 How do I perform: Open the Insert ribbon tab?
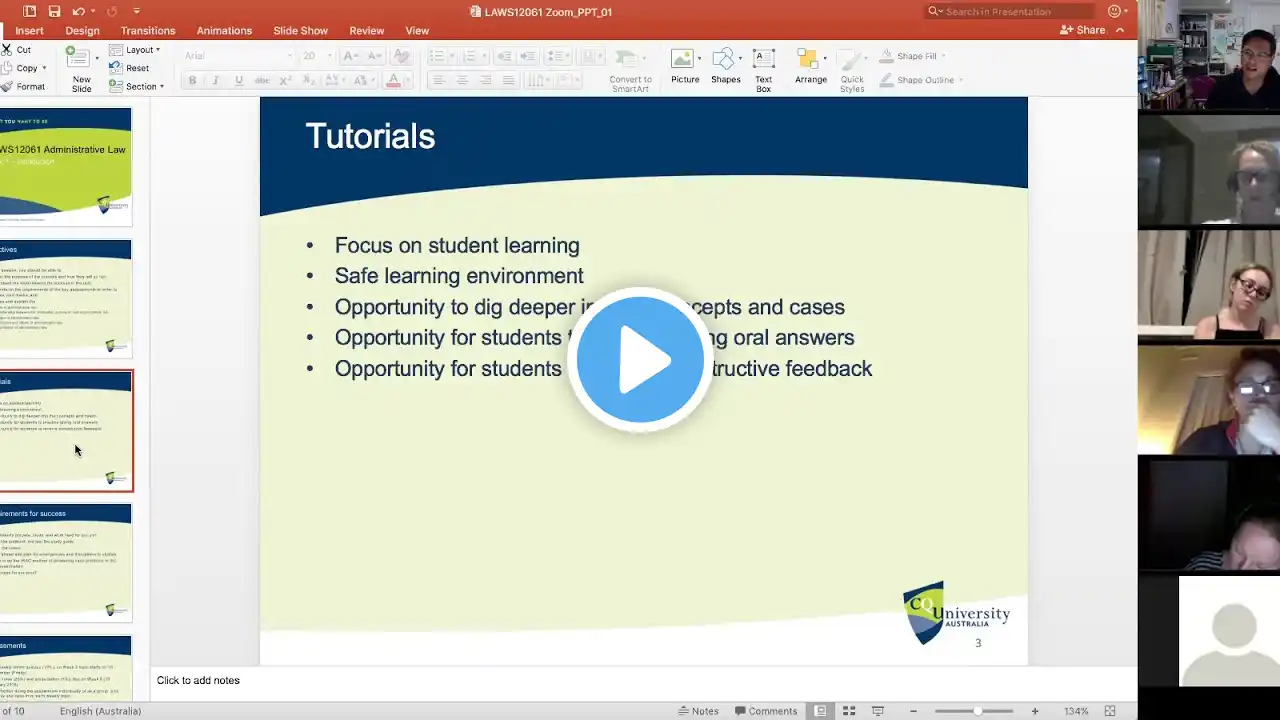pos(29,31)
